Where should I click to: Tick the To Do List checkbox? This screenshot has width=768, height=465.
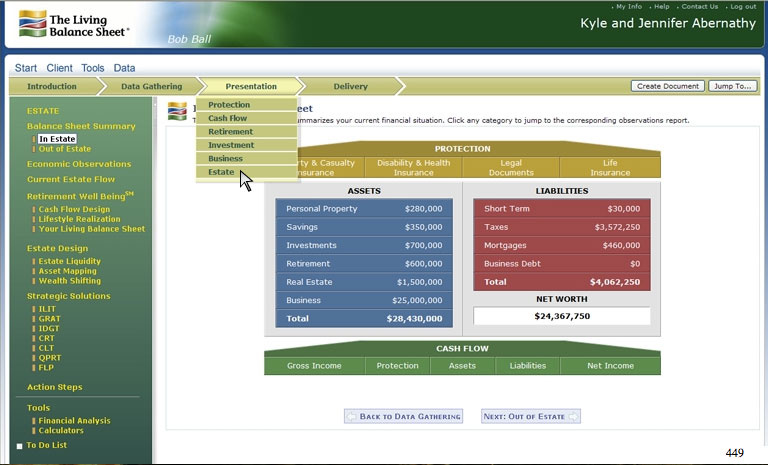[x=20, y=446]
